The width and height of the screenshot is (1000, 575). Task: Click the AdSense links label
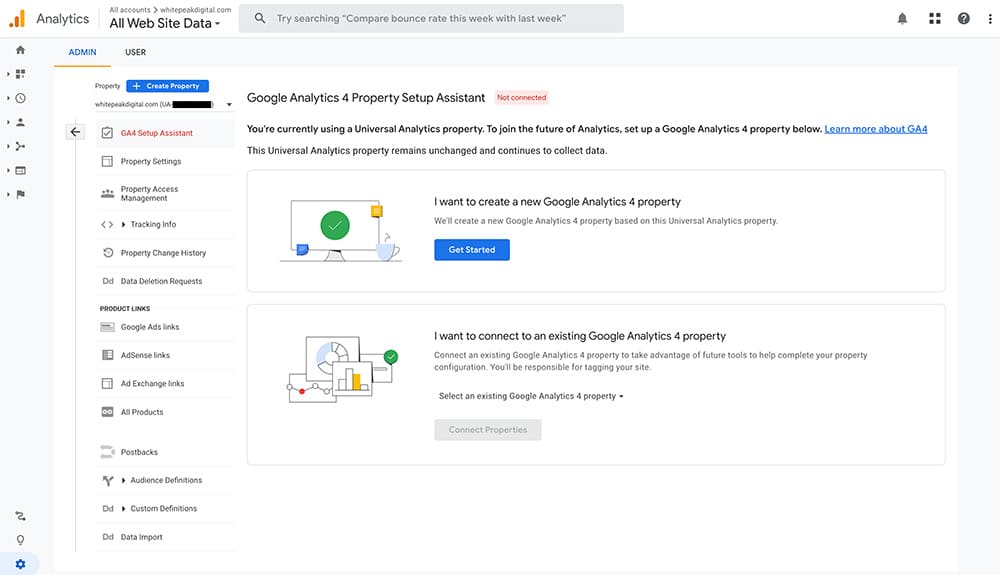click(x=145, y=355)
